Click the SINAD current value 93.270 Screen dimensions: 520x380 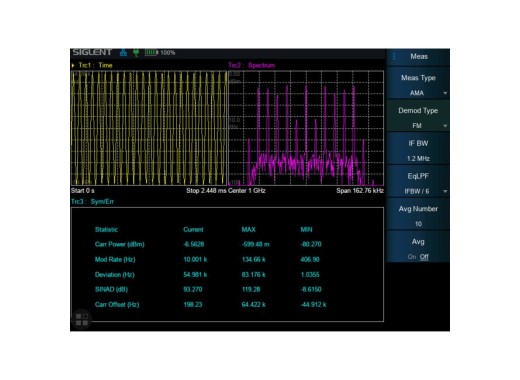coord(193,289)
